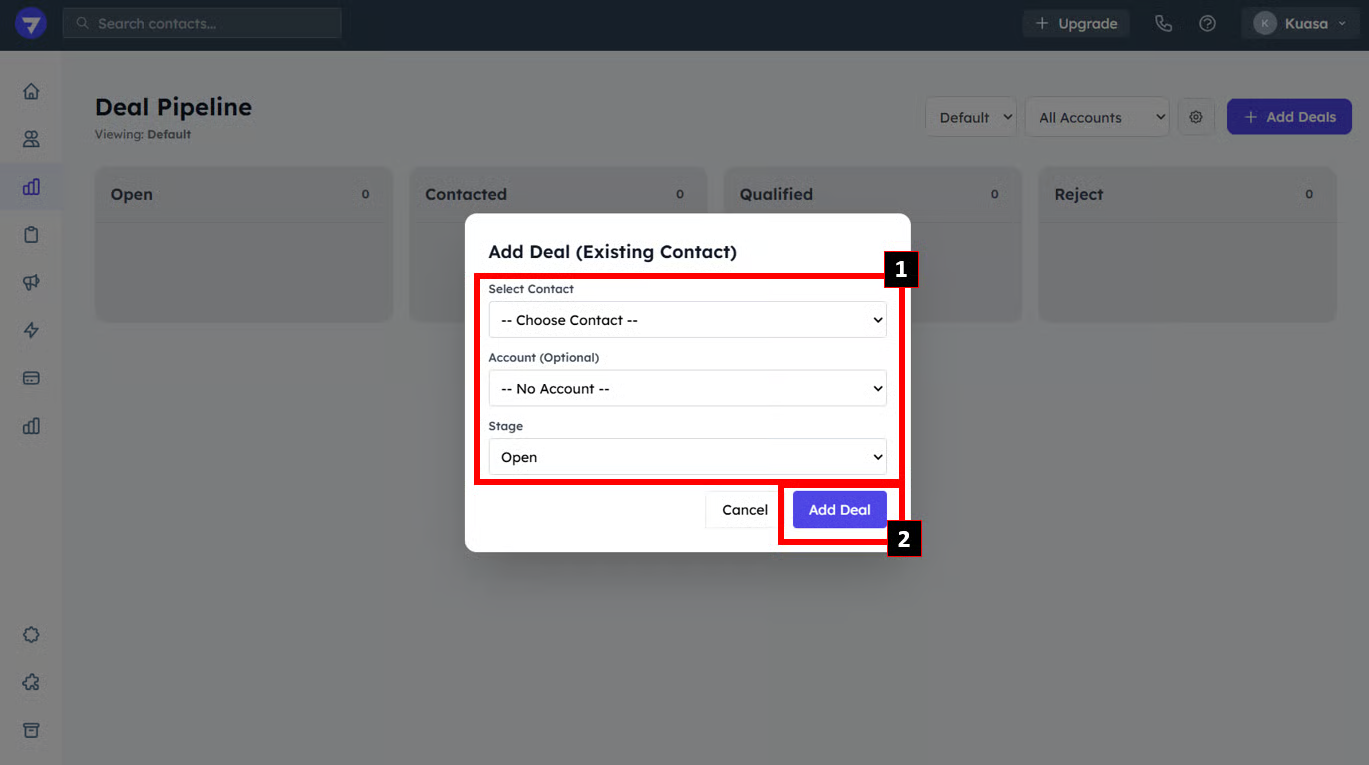Viewport: 1369px width, 765px height.
Task: Expand the Choose Contact dropdown
Action: 687,320
